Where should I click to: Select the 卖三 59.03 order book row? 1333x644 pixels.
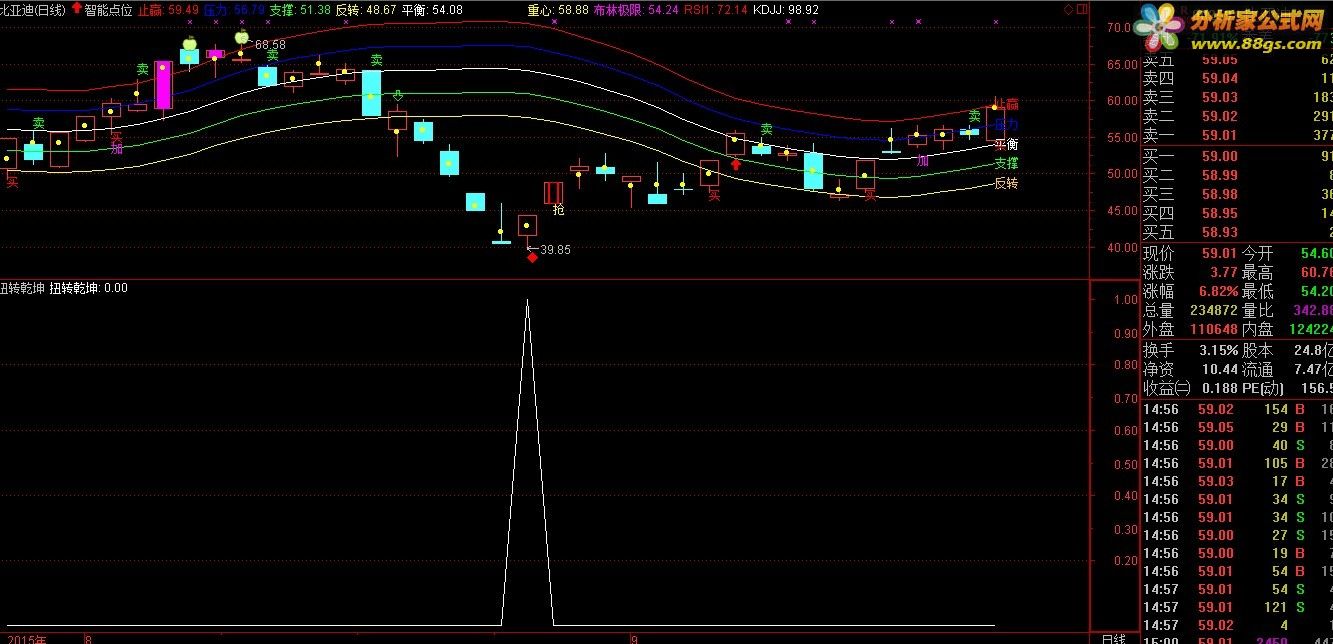1237,97
